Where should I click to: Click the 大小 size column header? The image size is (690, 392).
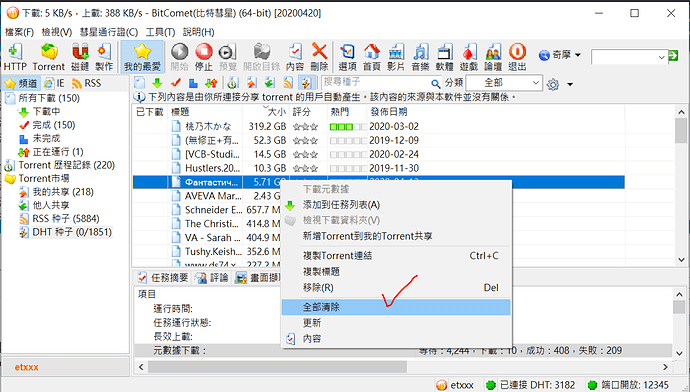click(x=277, y=112)
